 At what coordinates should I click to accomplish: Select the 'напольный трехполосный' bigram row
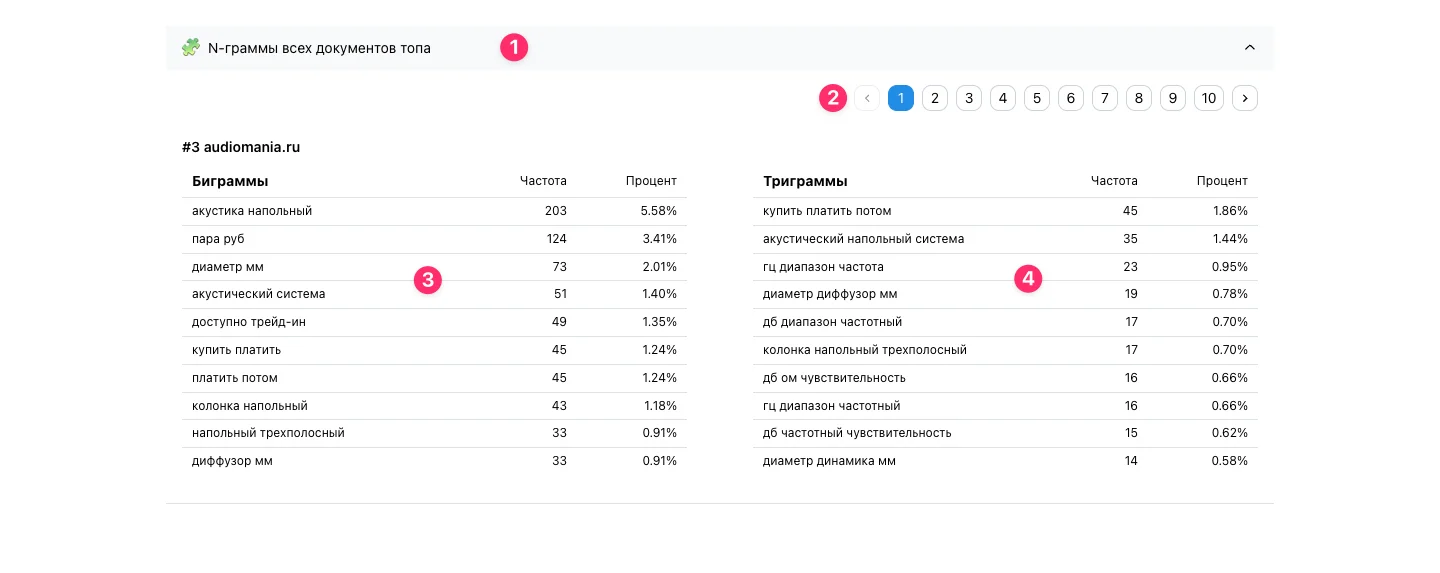point(434,433)
